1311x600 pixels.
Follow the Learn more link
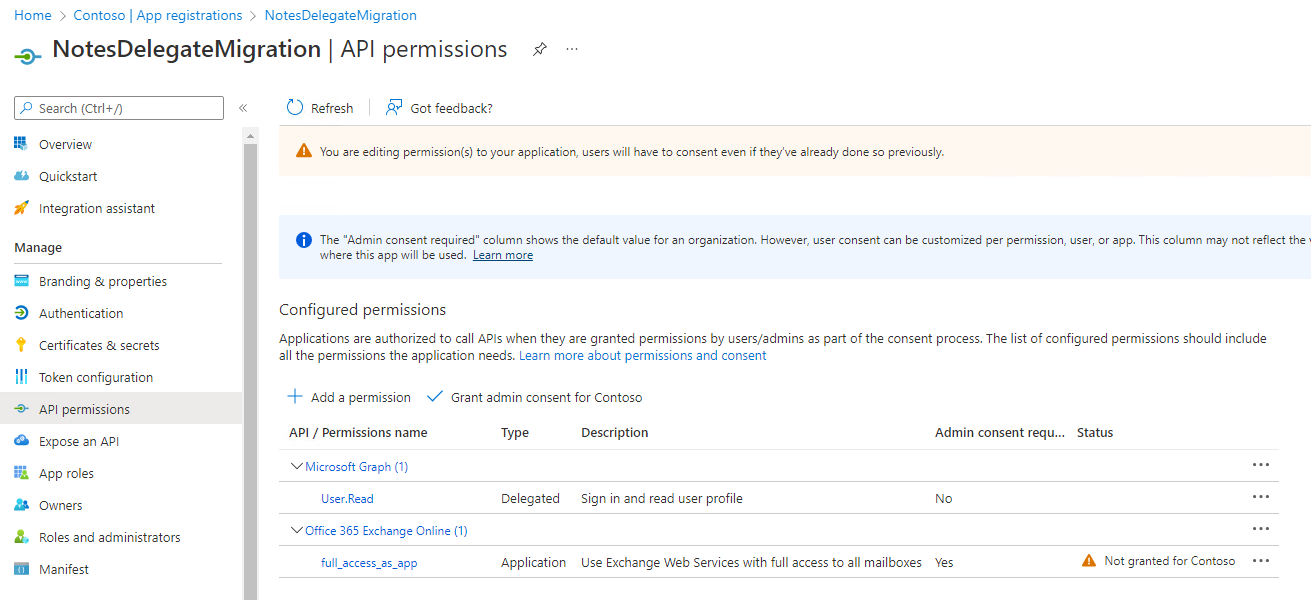click(x=502, y=254)
